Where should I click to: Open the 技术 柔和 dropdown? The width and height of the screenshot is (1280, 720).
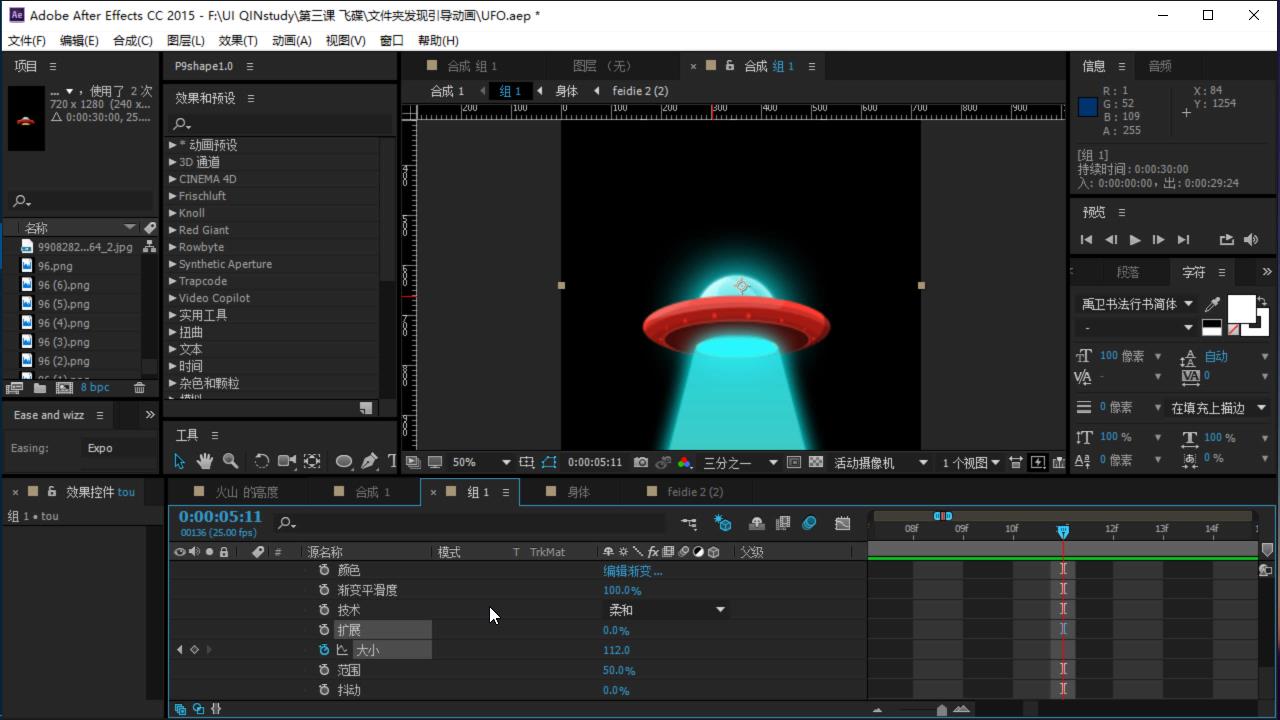pos(666,610)
